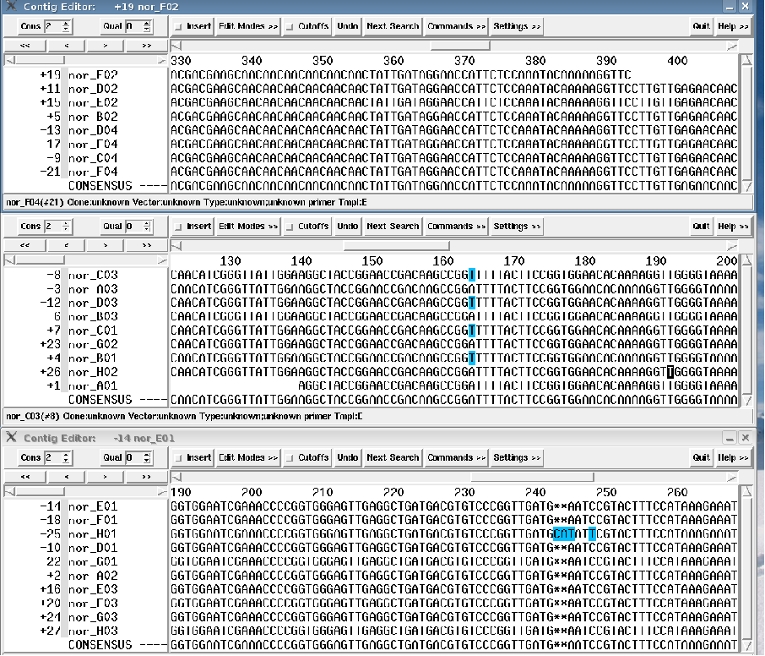Click Undo in the middle contig editor
765x656 pixels.
pyautogui.click(x=347, y=226)
